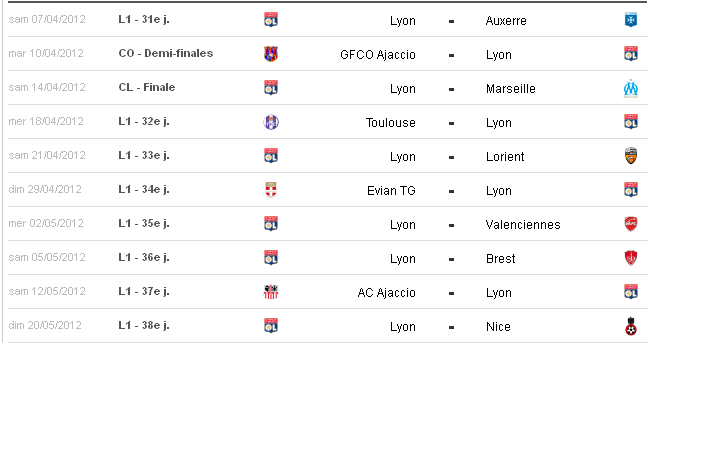Viewport: 720px width, 450px height.
Task: Click the Auxerre club crest icon
Action: pyautogui.click(x=631, y=20)
